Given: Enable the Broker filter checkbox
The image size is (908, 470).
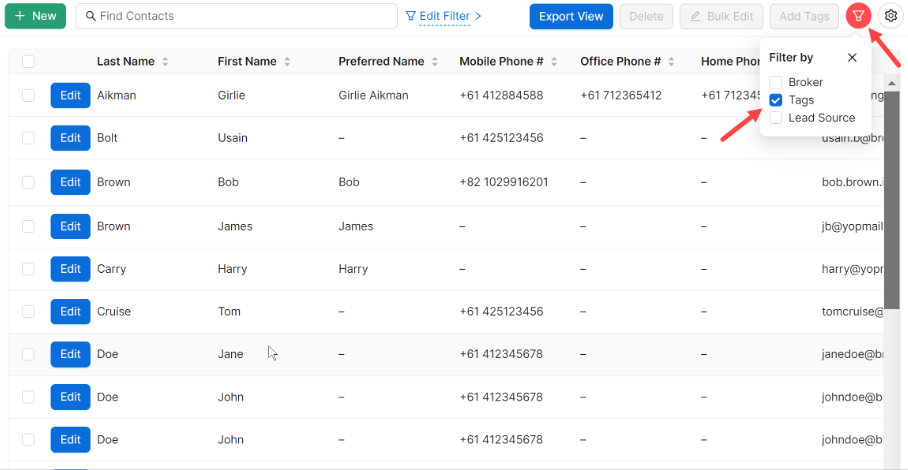Looking at the screenshot, I should click(776, 82).
